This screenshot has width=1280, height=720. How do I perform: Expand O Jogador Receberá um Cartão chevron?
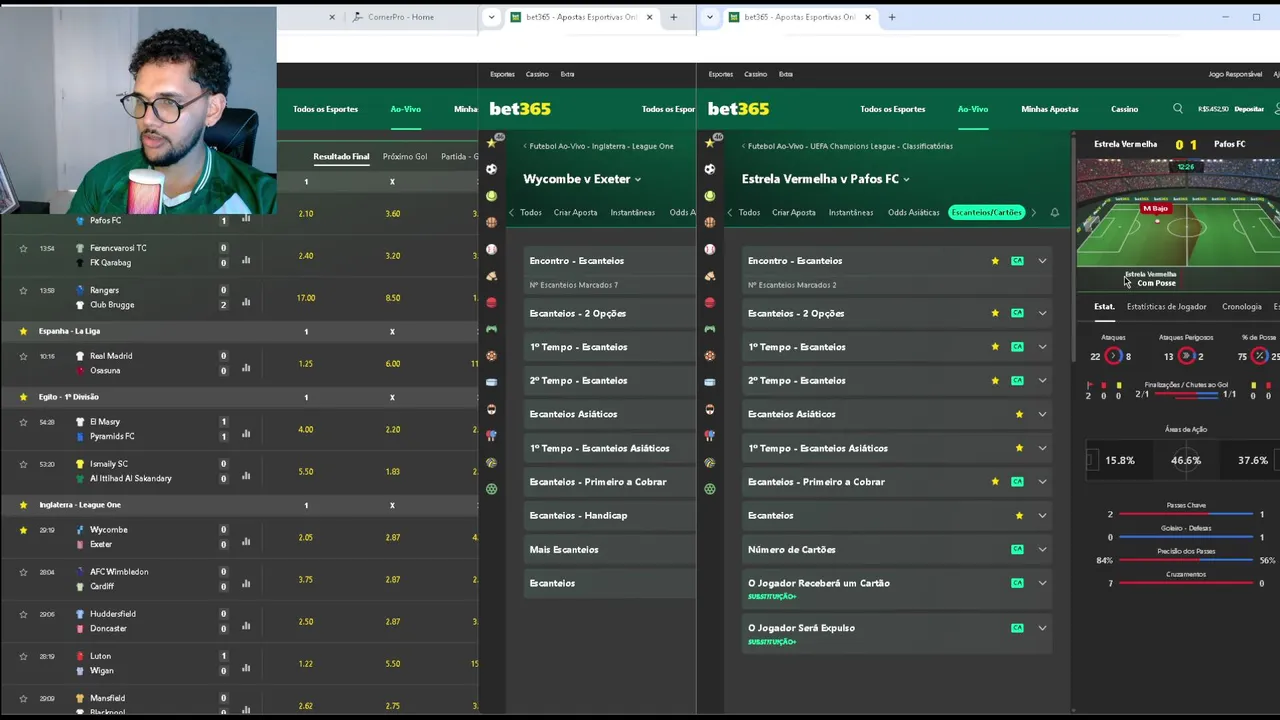1042,583
